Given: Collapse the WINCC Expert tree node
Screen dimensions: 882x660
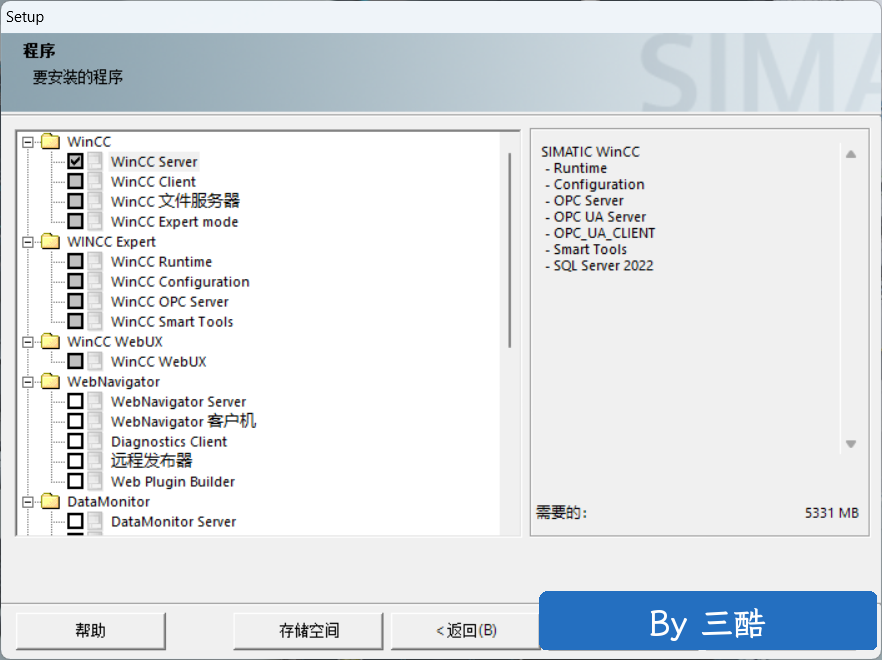Looking at the screenshot, I should click(28, 242).
